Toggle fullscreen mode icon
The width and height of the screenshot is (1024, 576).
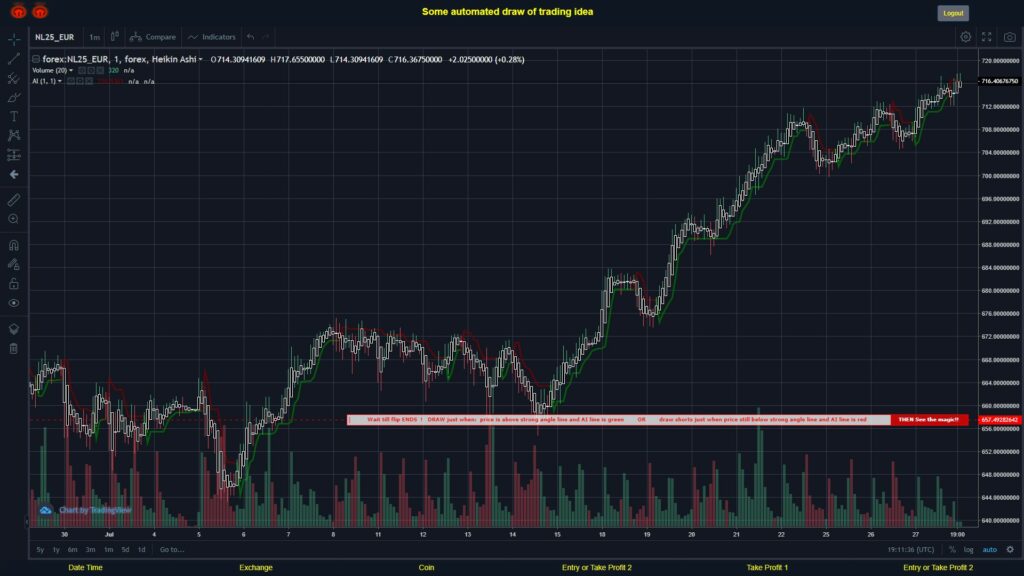coord(987,37)
